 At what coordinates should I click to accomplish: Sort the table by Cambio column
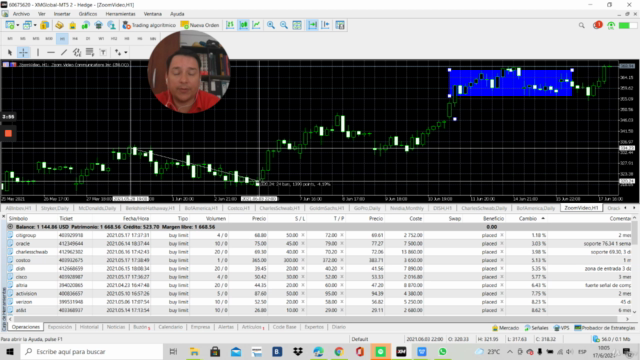click(x=528, y=219)
